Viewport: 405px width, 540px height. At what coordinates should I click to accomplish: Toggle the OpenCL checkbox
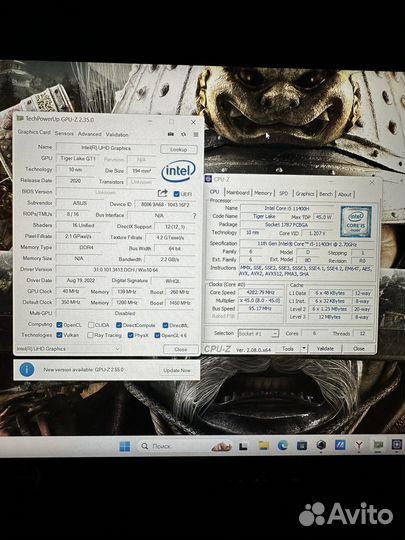(x=59, y=325)
